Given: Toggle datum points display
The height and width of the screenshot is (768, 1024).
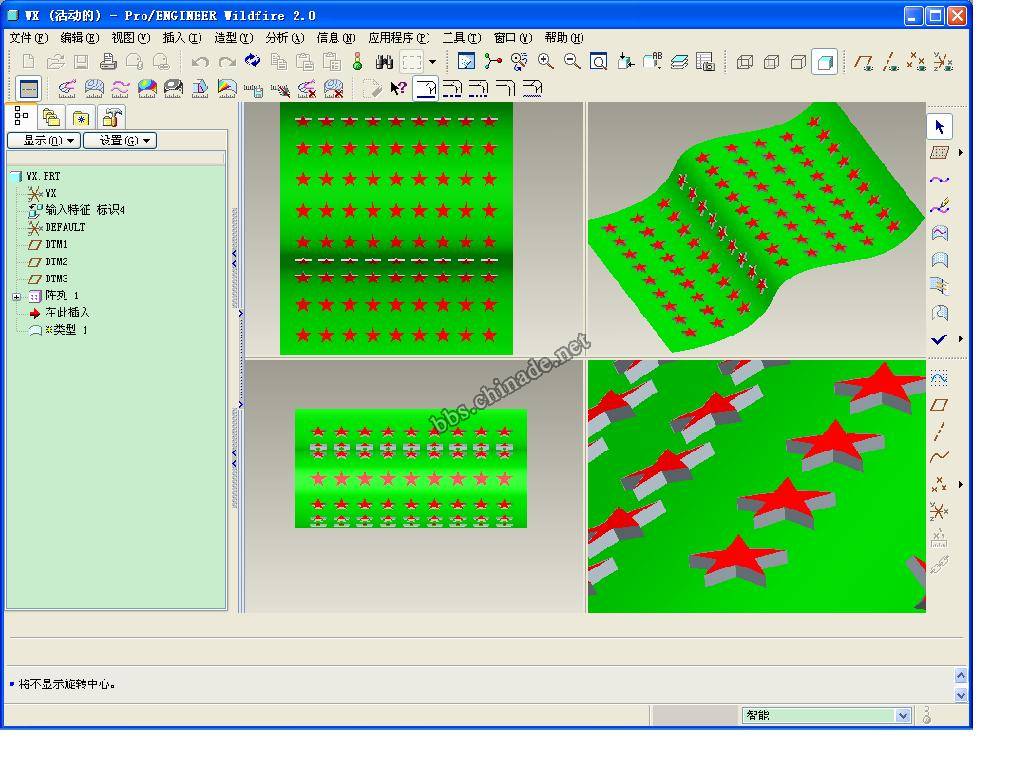Looking at the screenshot, I should [916, 62].
